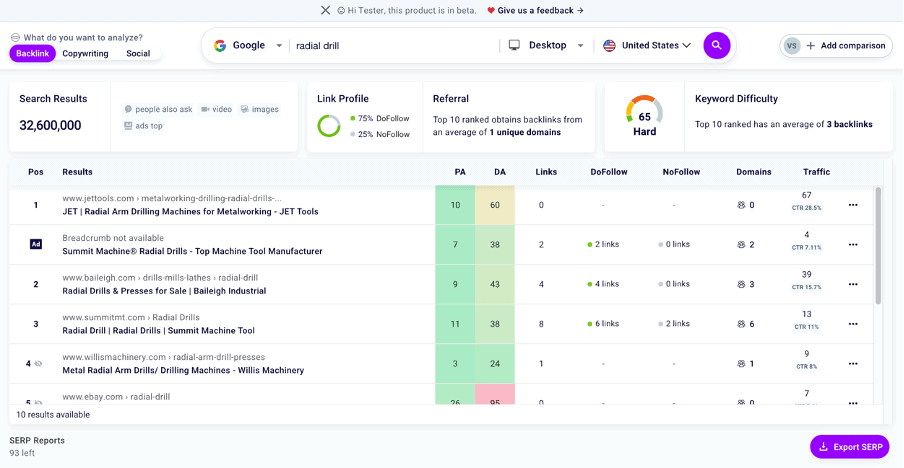Sort results by the DA column header
Image resolution: width=904 pixels, height=468 pixels.
click(x=499, y=172)
